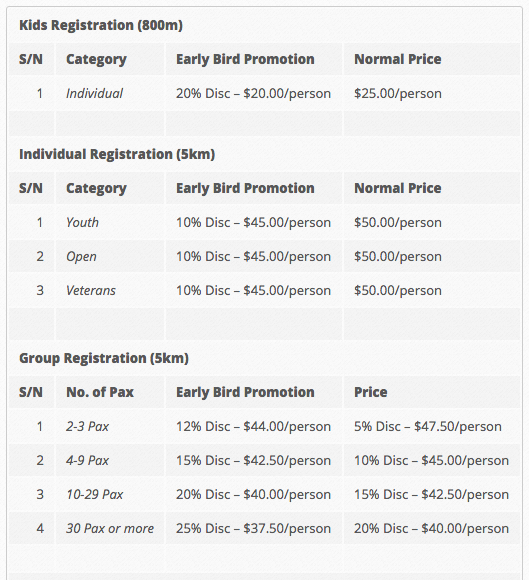Click 15% Disc – $42.50/person group price cell

(431, 495)
